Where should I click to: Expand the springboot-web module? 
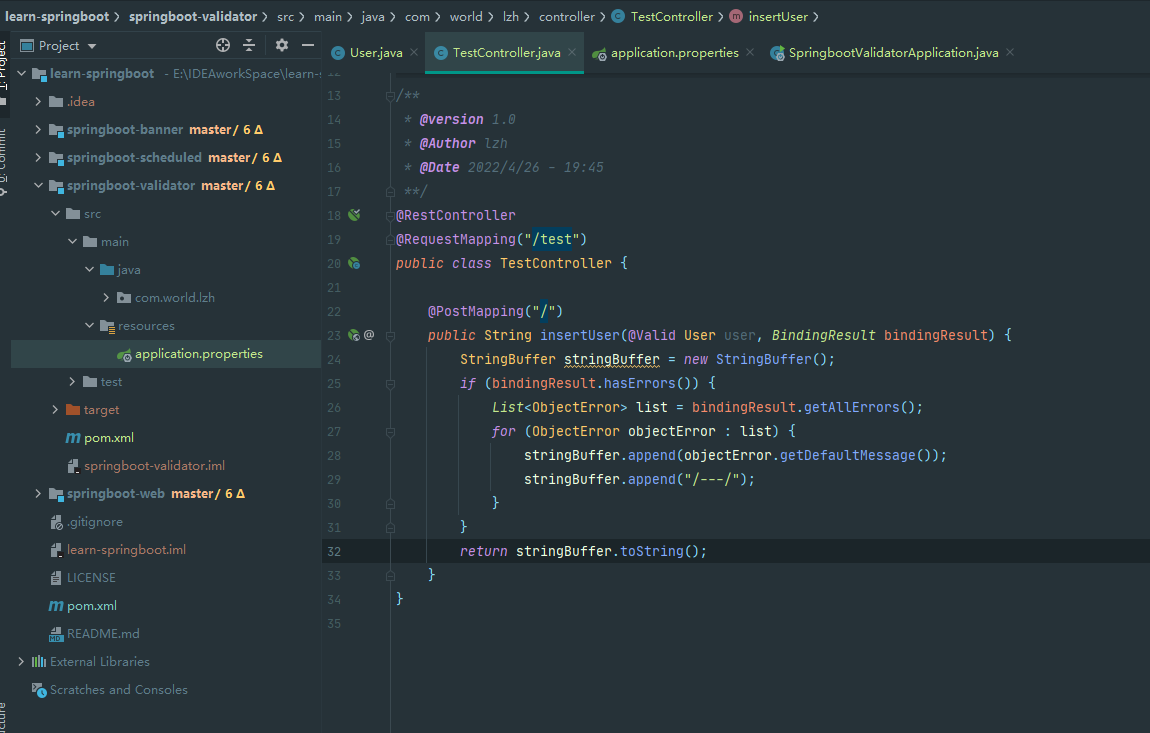point(38,494)
